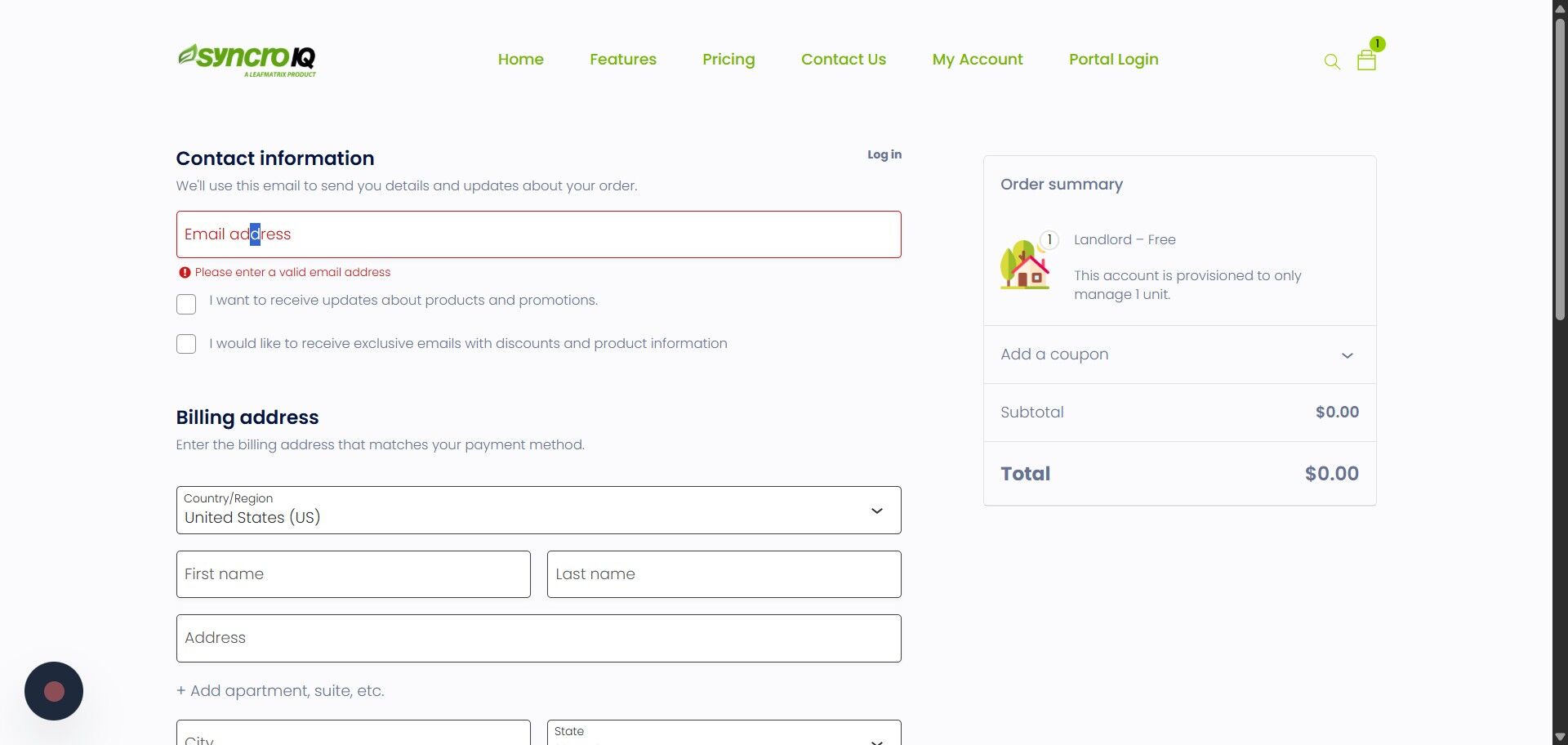Open the shopping cart icon
This screenshot has height=745, width=1568.
point(1366,60)
